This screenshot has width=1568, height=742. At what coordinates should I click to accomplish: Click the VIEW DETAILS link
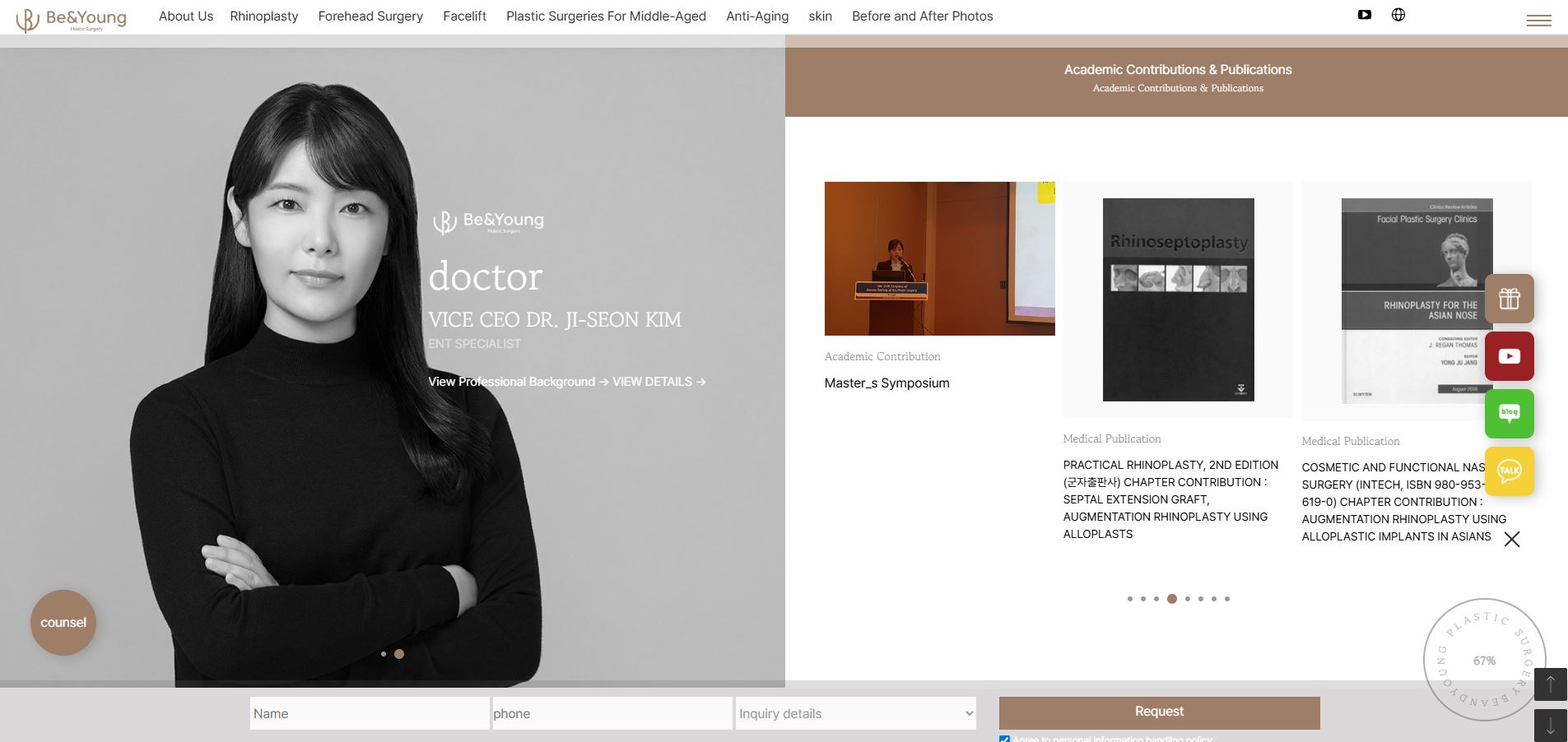coord(658,382)
